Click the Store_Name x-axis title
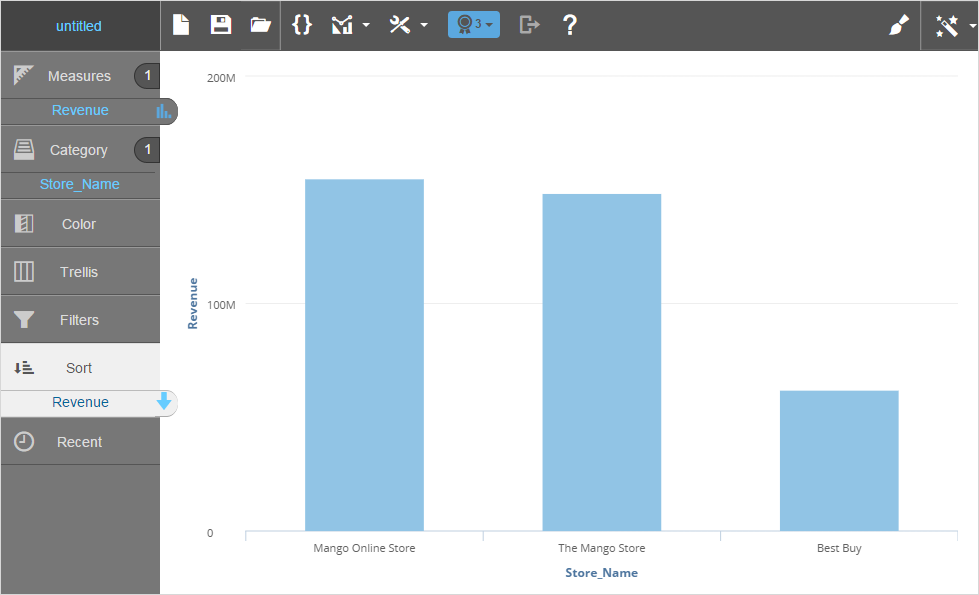 (x=601, y=573)
